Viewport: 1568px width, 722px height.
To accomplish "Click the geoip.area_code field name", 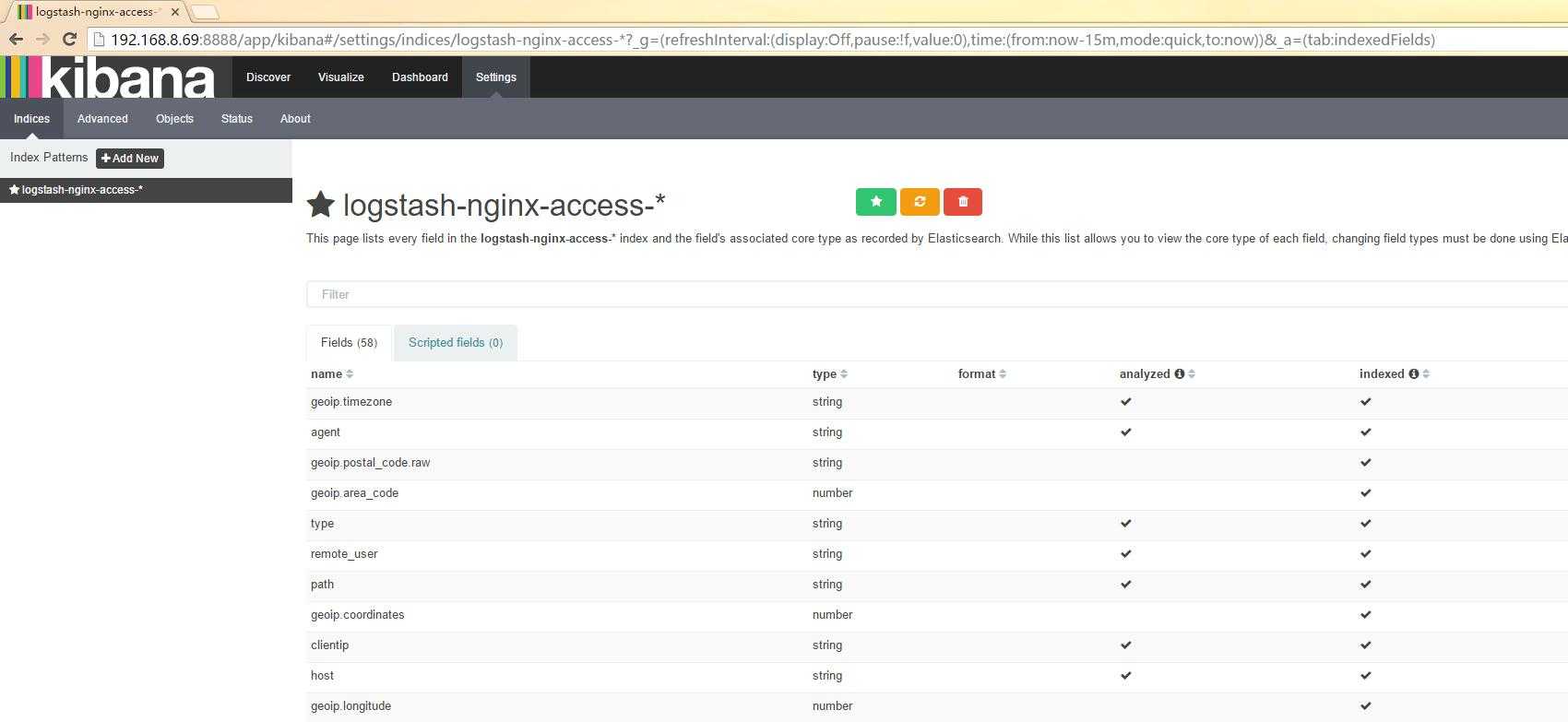I will [x=355, y=493].
